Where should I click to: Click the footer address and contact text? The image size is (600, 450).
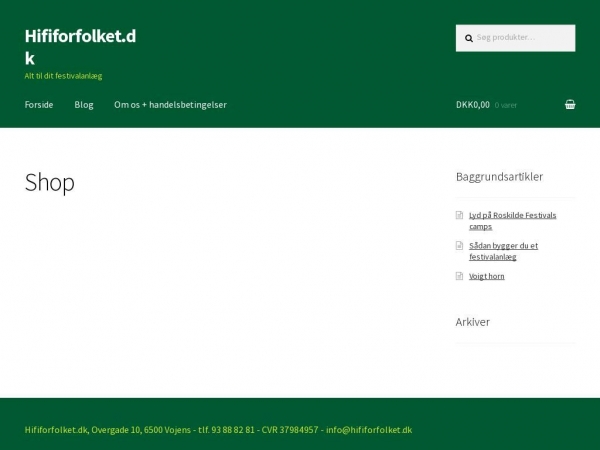coord(218,430)
